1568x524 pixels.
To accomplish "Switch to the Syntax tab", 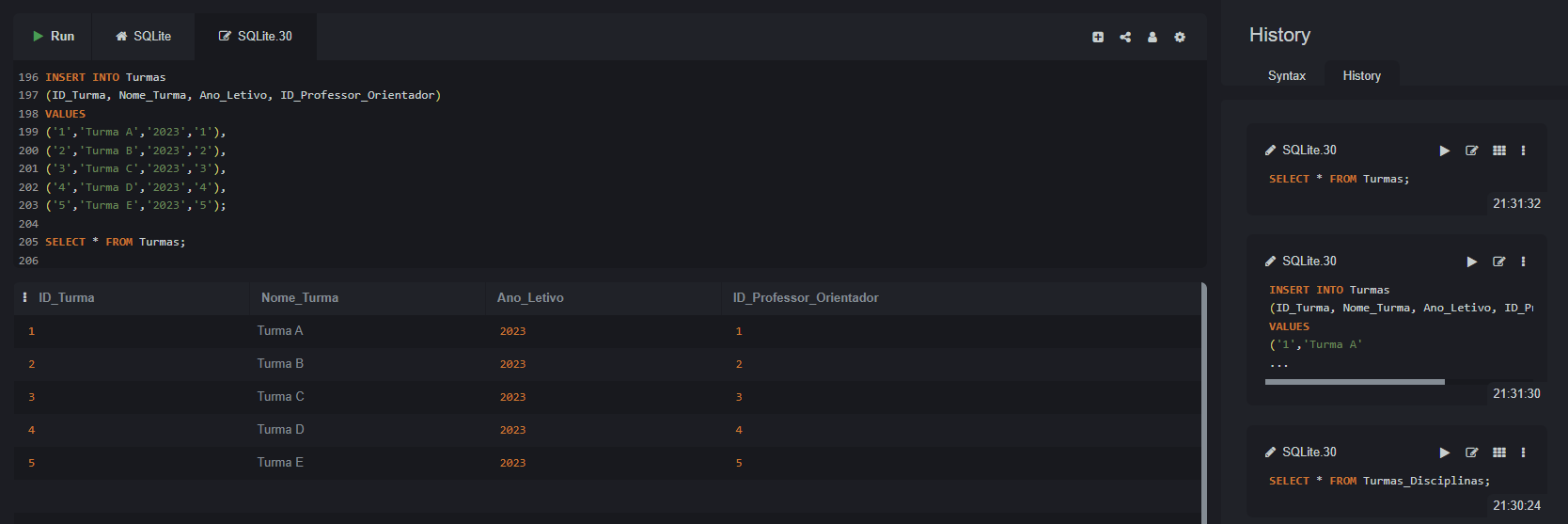I will tap(1286, 76).
